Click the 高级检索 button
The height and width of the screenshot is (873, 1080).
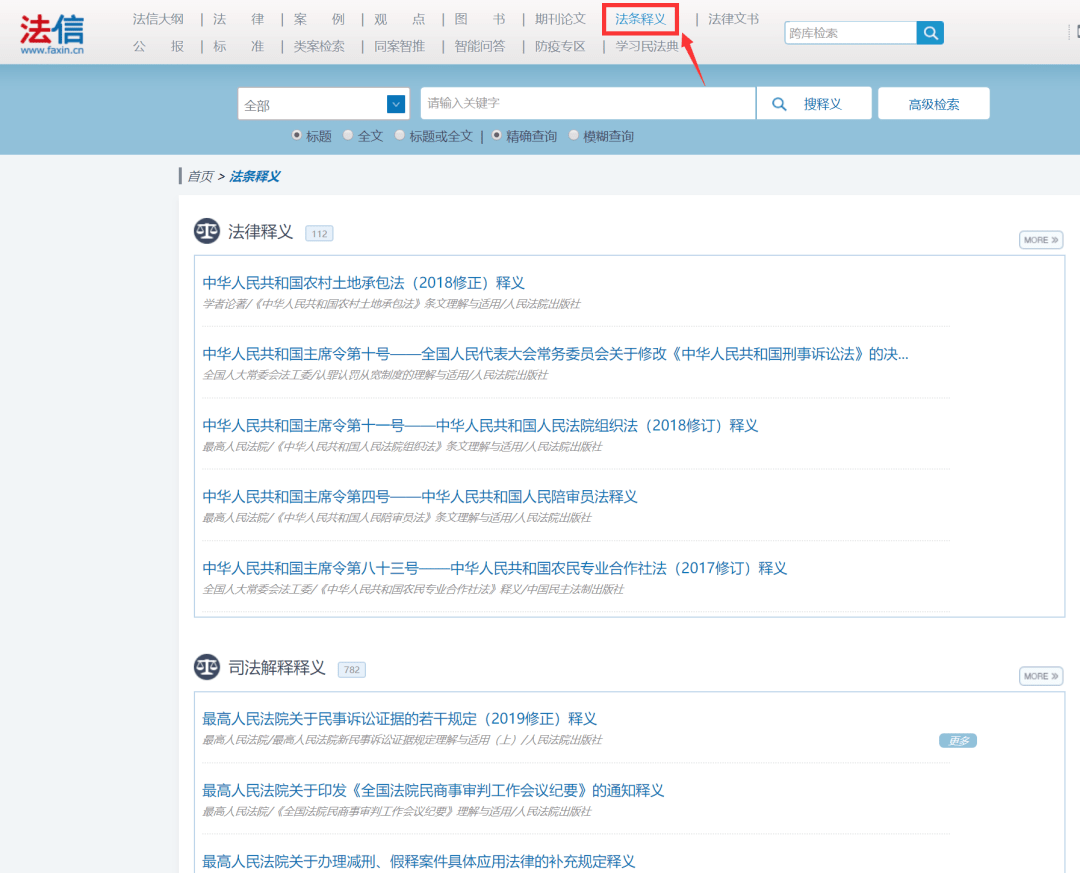pos(933,104)
